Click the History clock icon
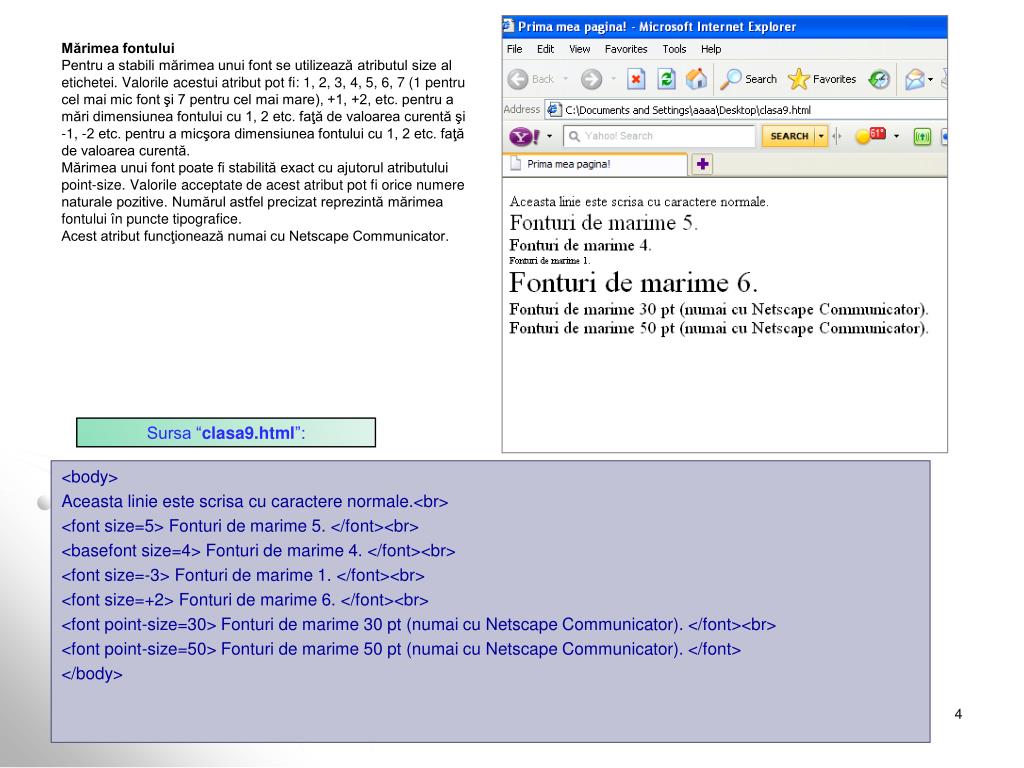Image resolution: width=1024 pixels, height=768 pixels. [x=879, y=79]
